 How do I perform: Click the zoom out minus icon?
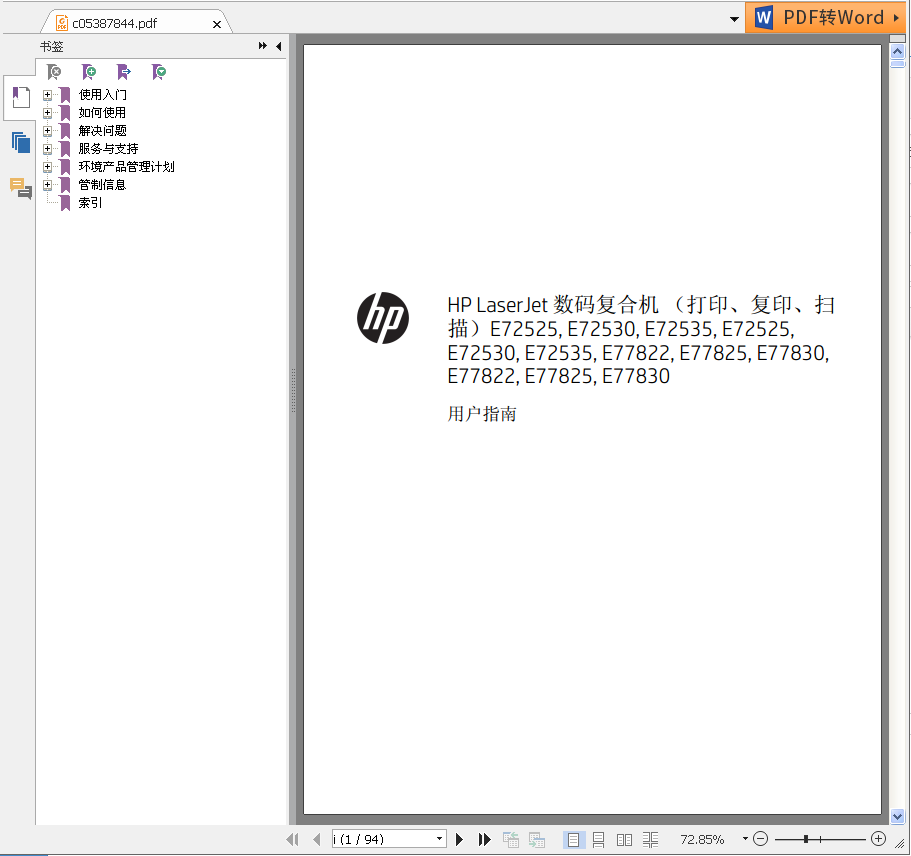coord(761,839)
